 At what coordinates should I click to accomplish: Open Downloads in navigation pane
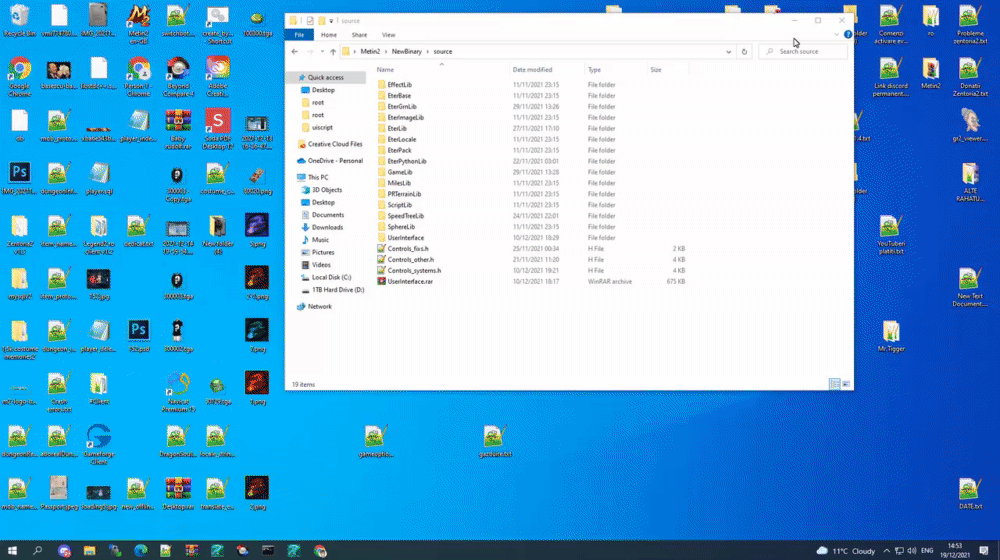point(327,228)
